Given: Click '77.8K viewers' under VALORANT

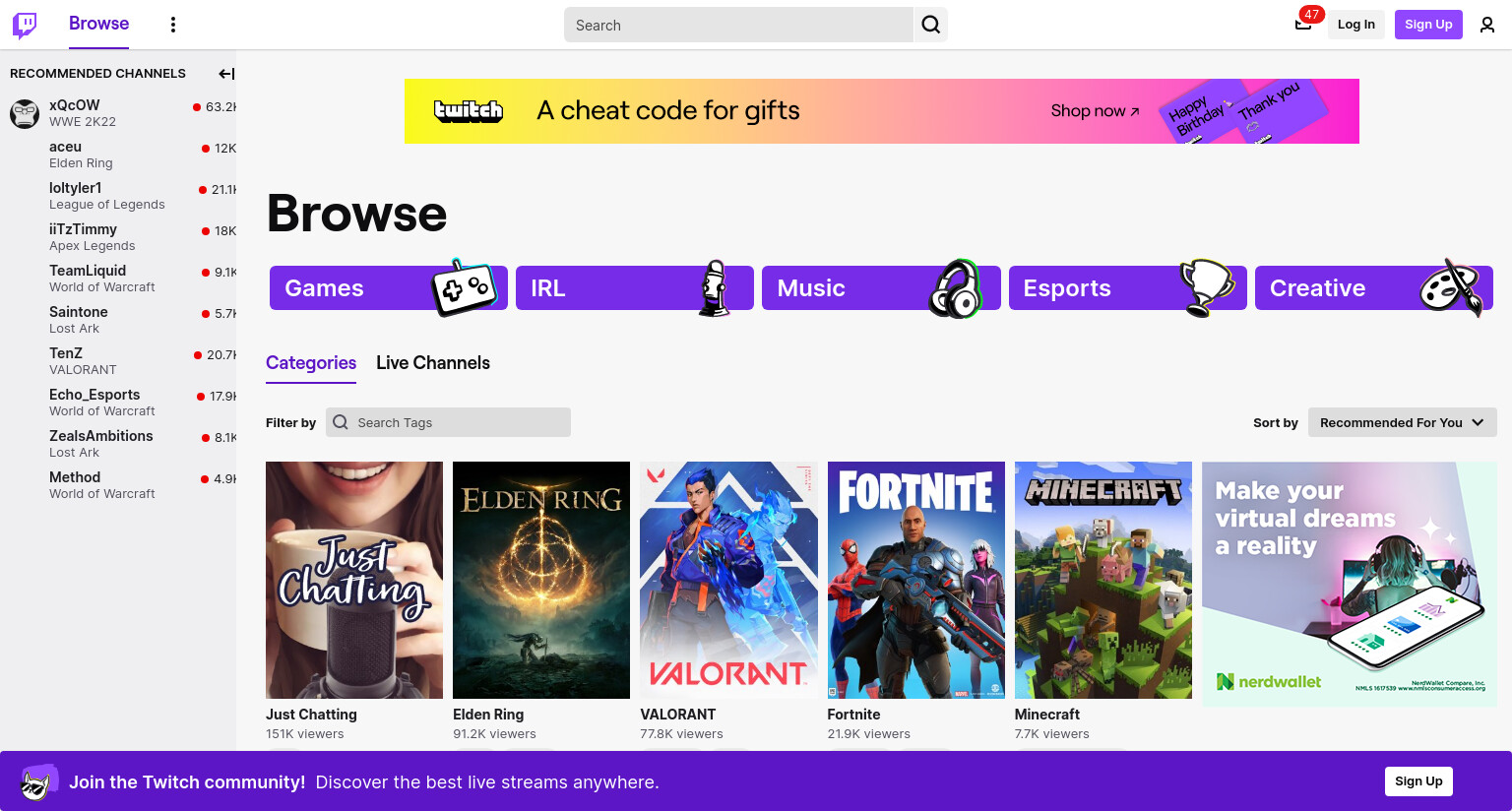Looking at the screenshot, I should [681, 734].
